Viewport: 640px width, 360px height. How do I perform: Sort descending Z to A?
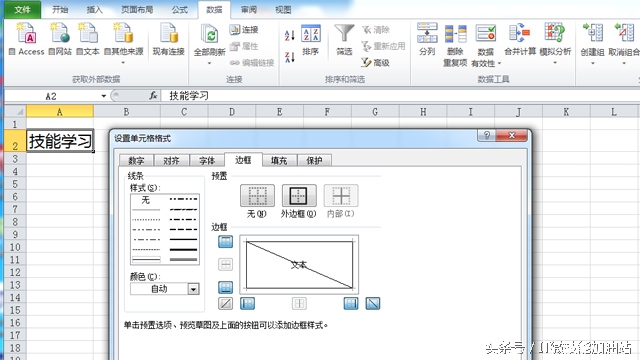click(x=289, y=57)
